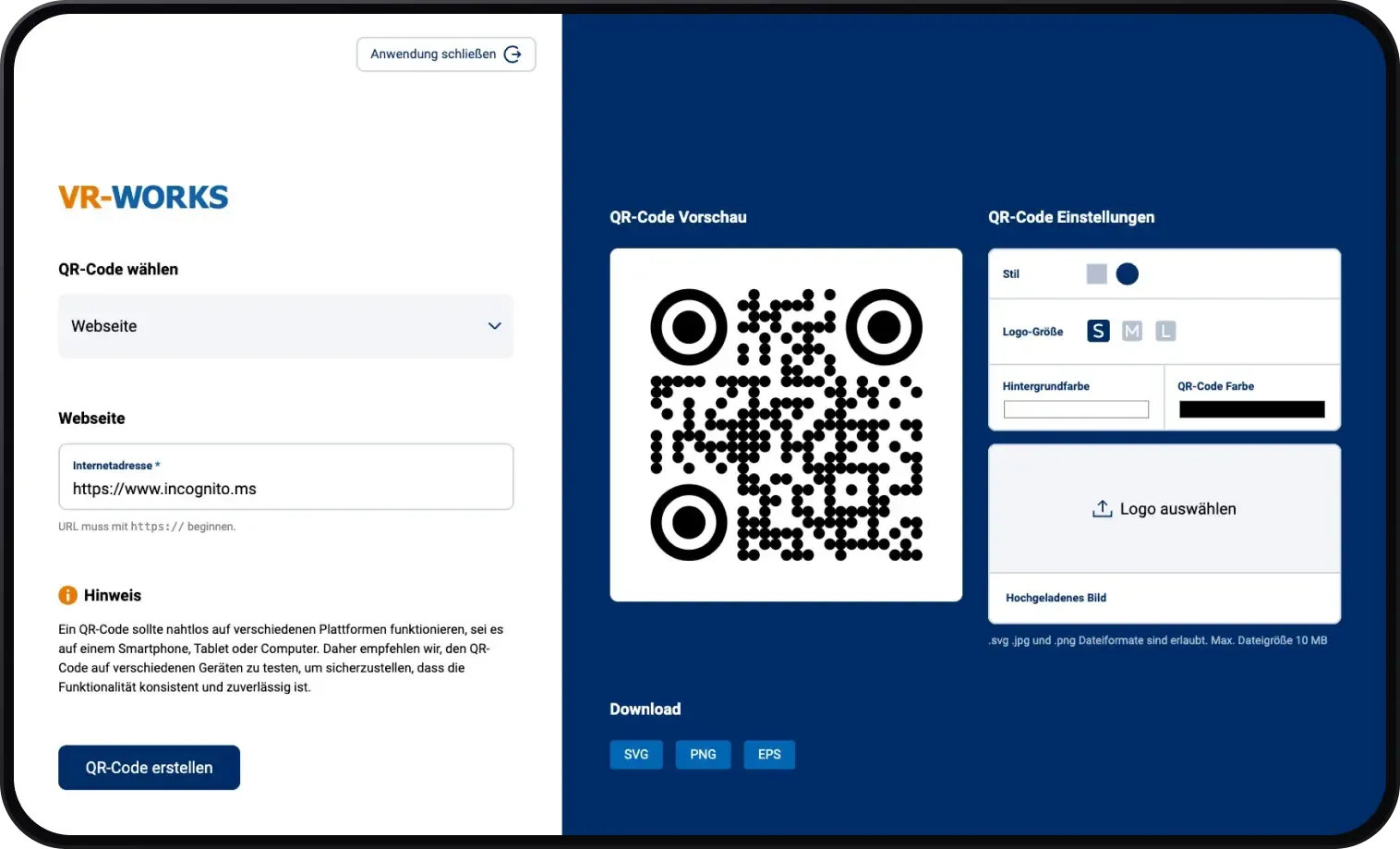Download the QR code as EPS
Image resolution: width=1400 pixels, height=849 pixels.
(769, 755)
